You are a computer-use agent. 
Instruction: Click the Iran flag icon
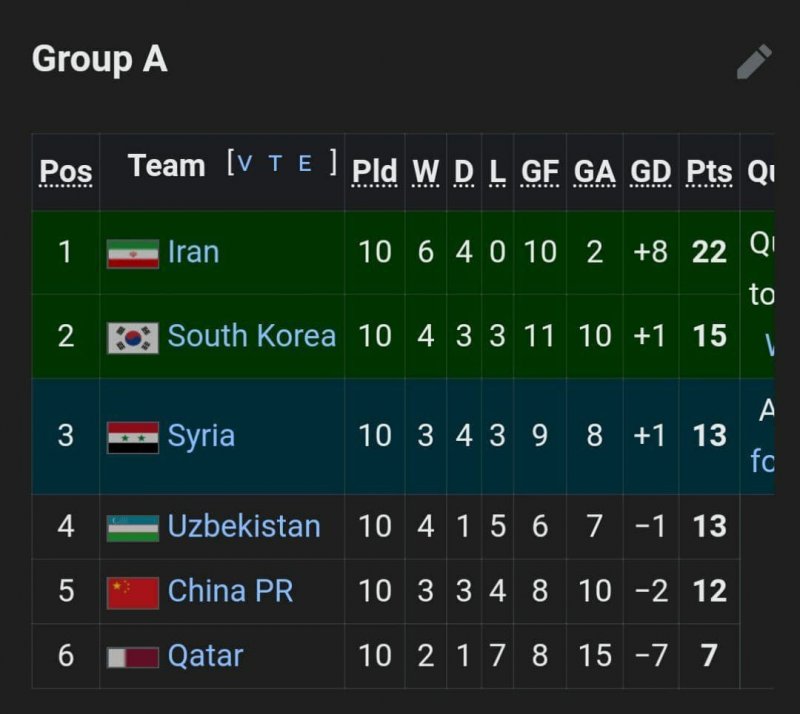(x=133, y=253)
